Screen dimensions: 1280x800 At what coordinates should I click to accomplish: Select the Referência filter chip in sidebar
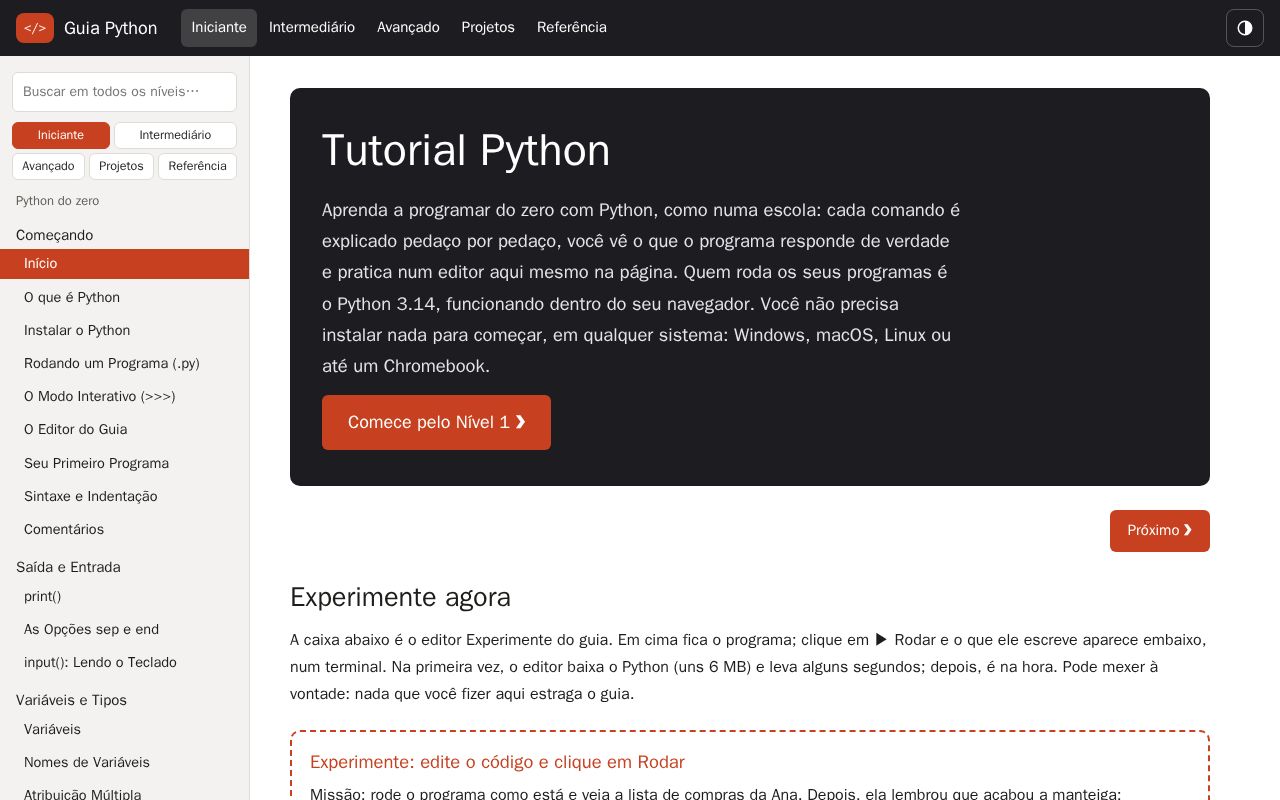click(197, 166)
